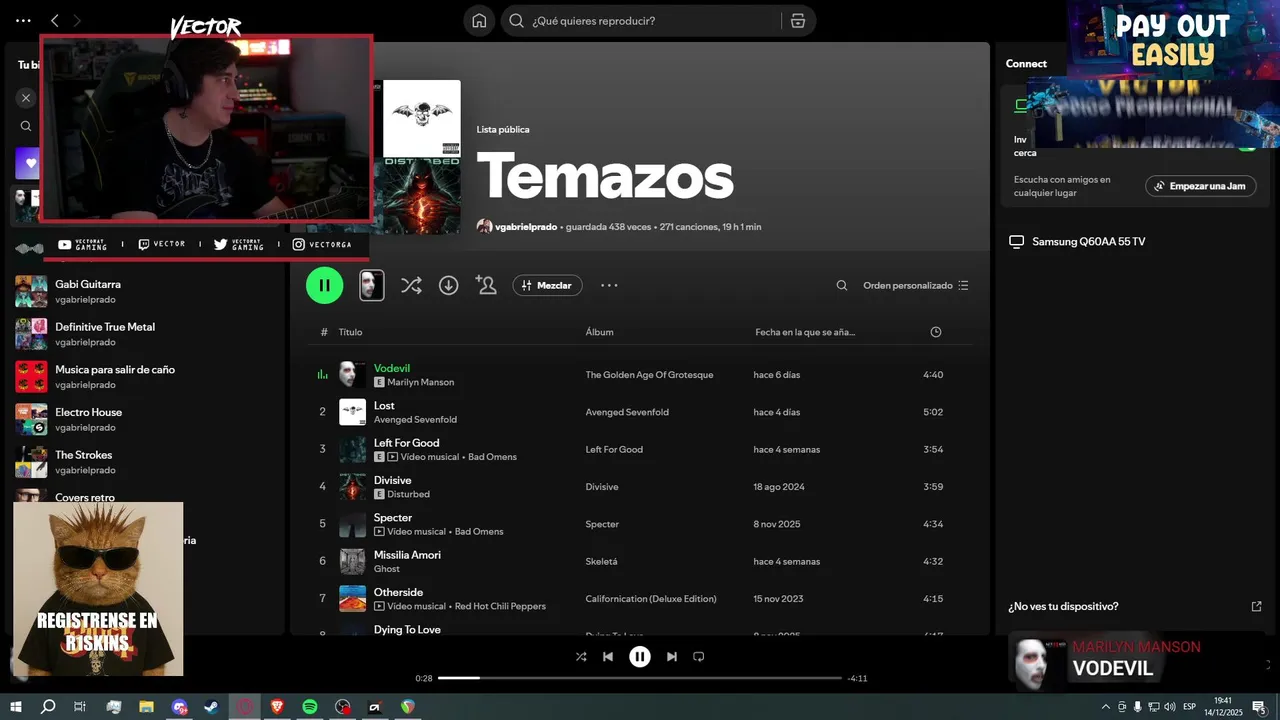The height and width of the screenshot is (720, 1280).
Task: Open Windows taskbar search
Action: (47, 706)
